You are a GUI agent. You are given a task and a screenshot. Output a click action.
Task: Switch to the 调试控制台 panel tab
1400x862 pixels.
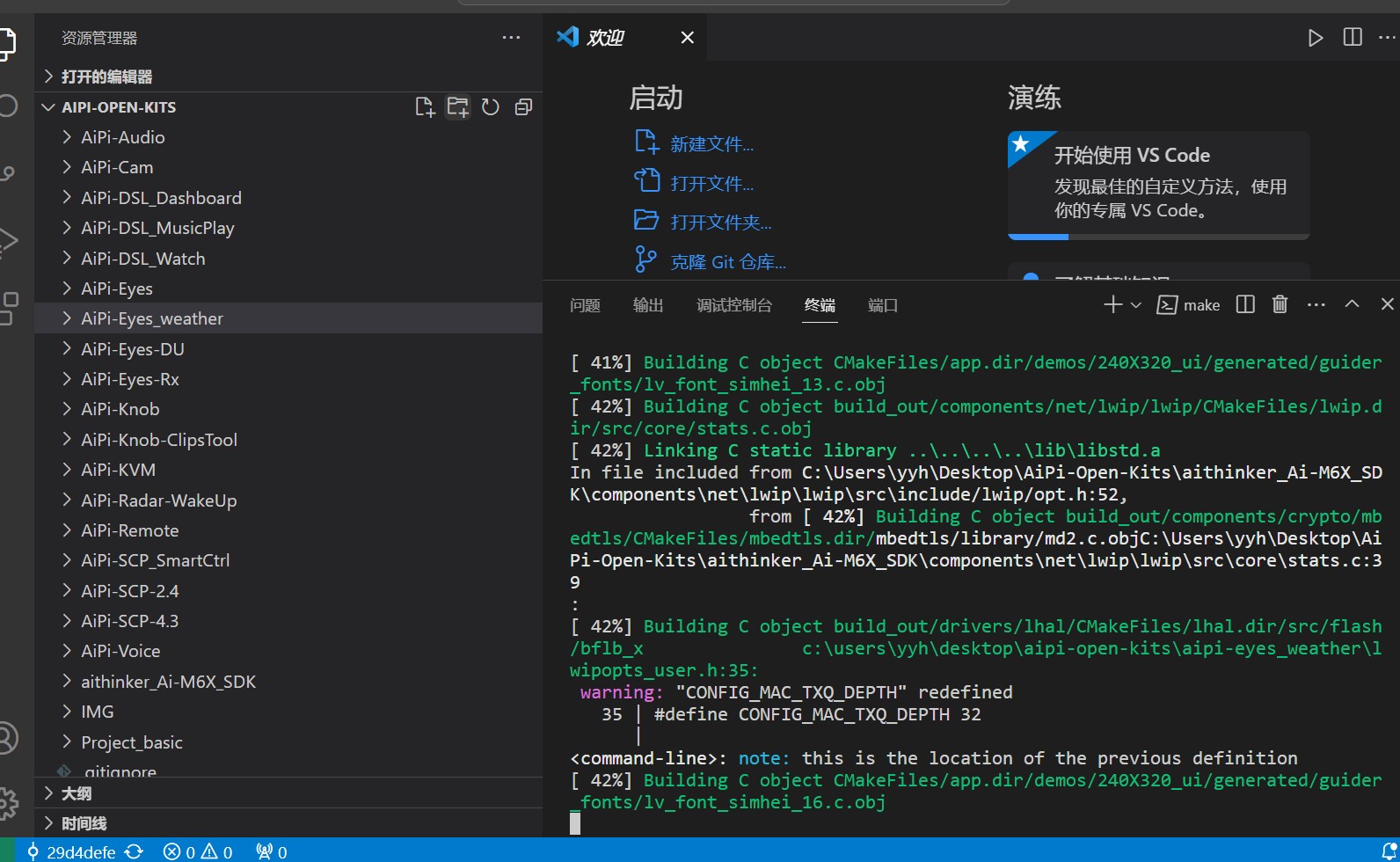734,305
